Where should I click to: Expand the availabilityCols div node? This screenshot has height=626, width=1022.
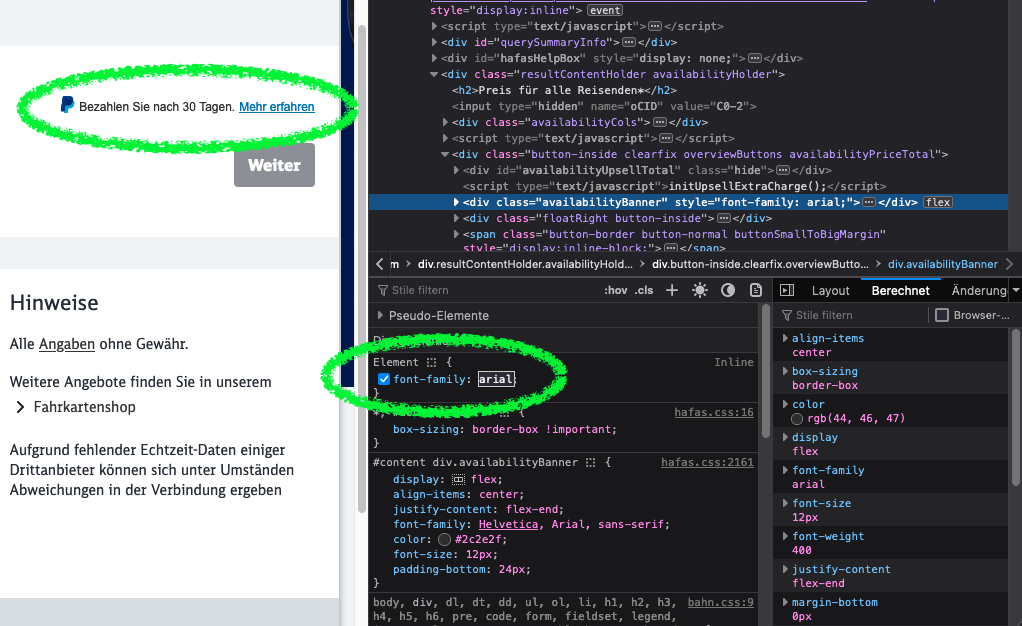tap(445, 122)
